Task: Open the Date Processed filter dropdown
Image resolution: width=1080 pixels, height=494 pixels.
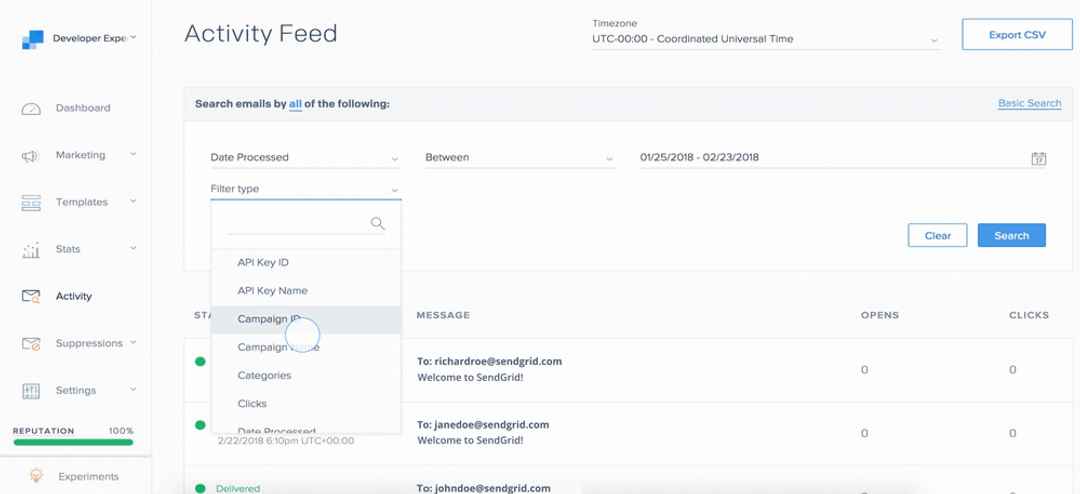Action: coord(306,158)
